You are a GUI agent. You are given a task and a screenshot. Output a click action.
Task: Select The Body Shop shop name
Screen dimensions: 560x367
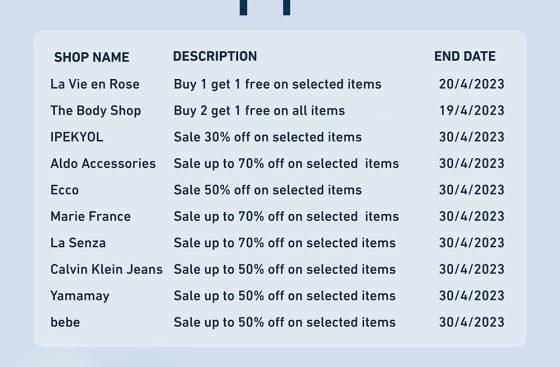(x=95, y=111)
